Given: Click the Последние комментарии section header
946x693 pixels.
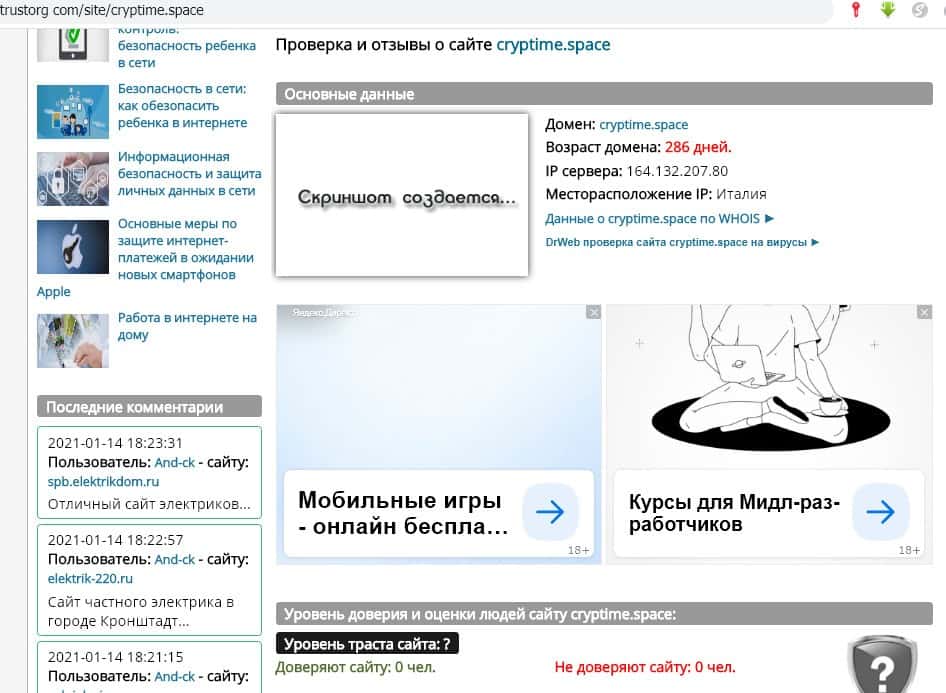Looking at the screenshot, I should tap(149, 407).
